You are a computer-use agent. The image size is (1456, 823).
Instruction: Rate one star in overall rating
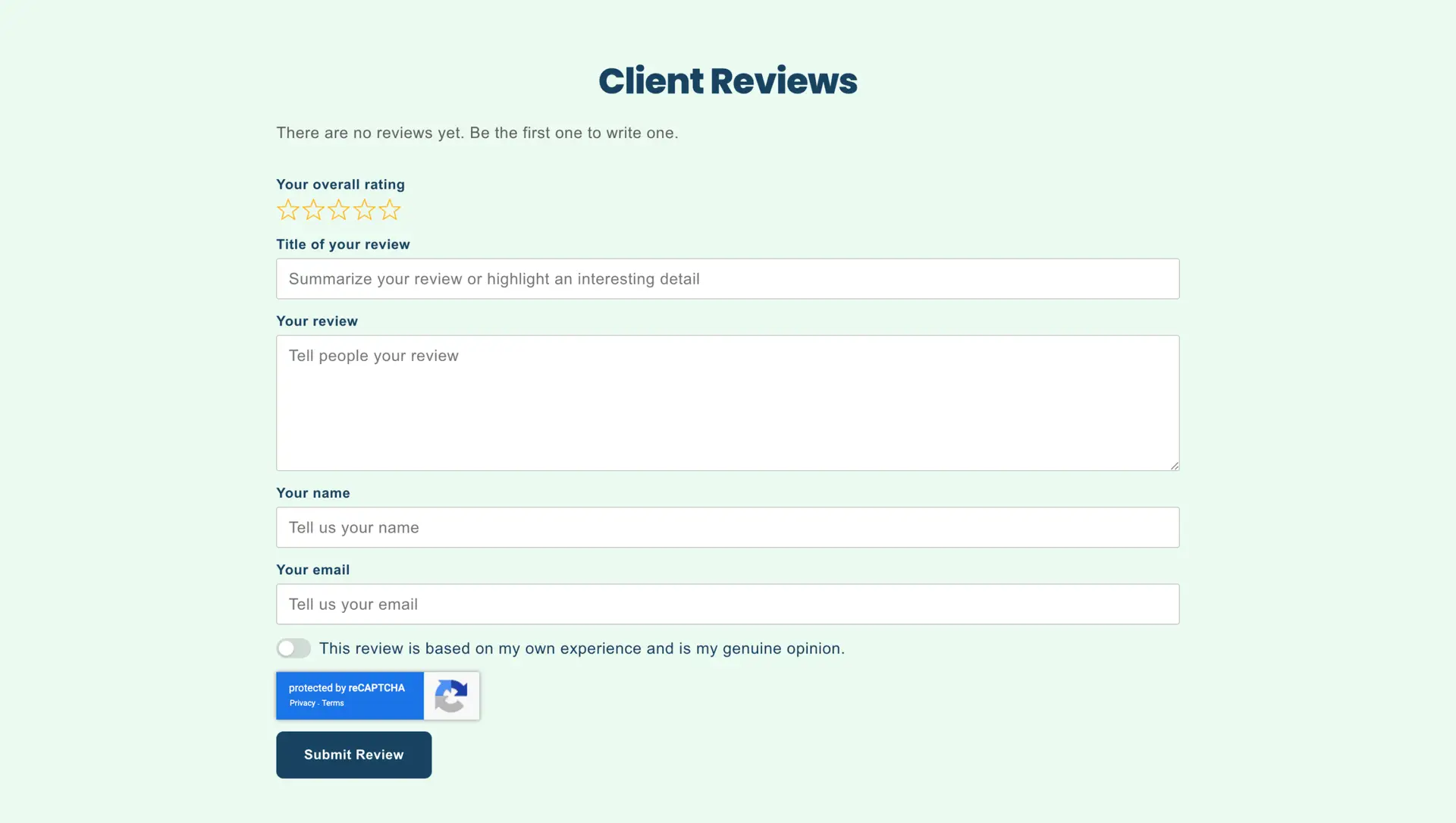pos(287,210)
